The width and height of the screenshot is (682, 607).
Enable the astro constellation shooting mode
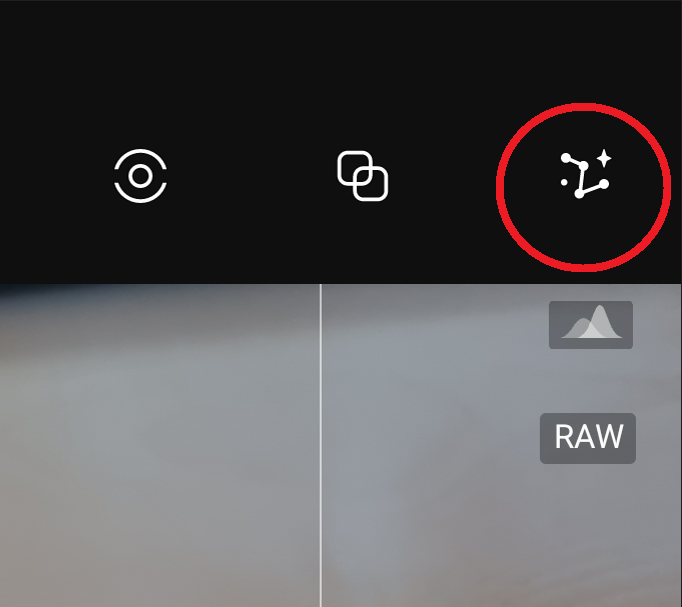(x=586, y=175)
